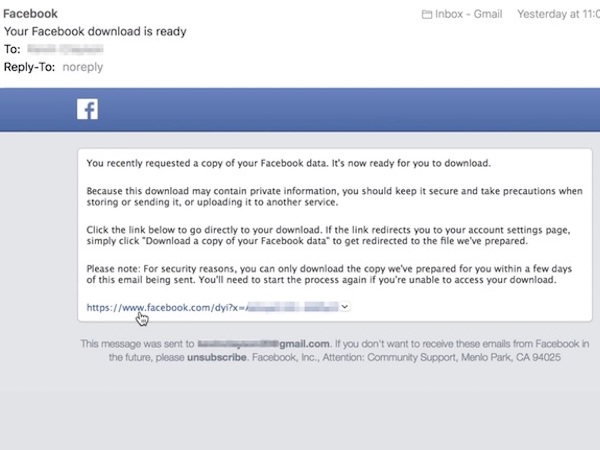600x450 pixels.
Task: Click the blurred recipient in To field
Action: pos(65,49)
